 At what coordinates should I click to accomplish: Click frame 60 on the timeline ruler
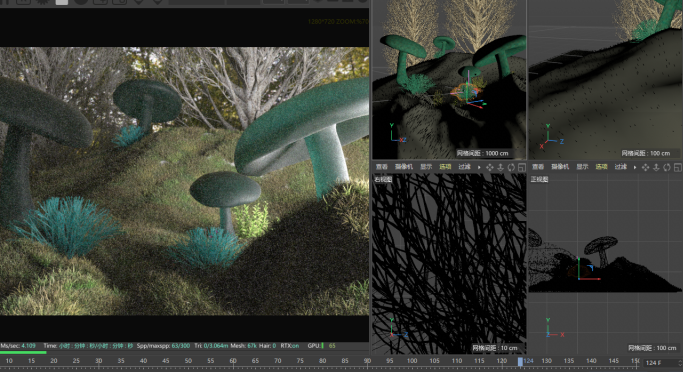(x=233, y=361)
